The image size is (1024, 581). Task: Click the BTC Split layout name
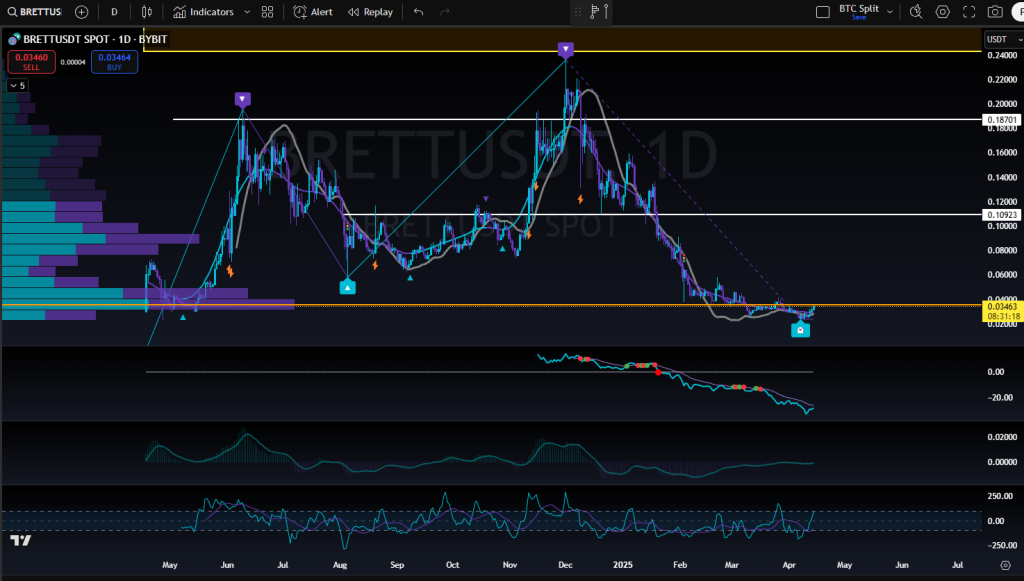[859, 8]
